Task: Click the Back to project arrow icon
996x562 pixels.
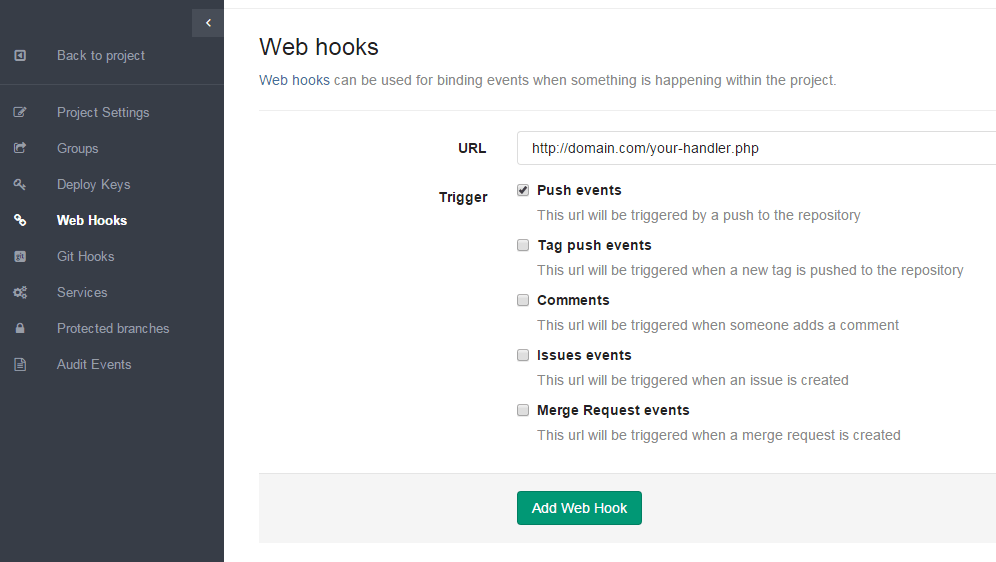Action: (x=20, y=56)
